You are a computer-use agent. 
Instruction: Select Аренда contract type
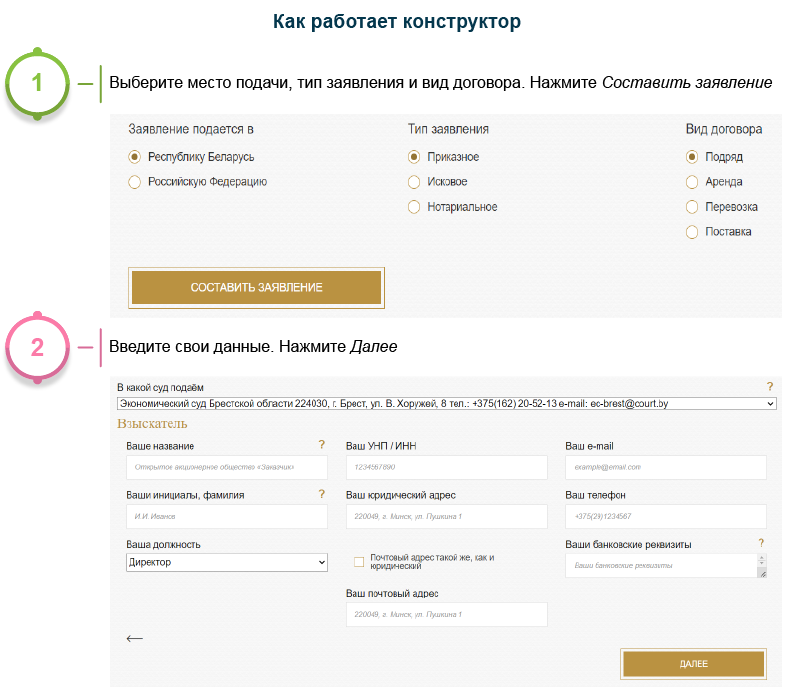[x=692, y=182]
